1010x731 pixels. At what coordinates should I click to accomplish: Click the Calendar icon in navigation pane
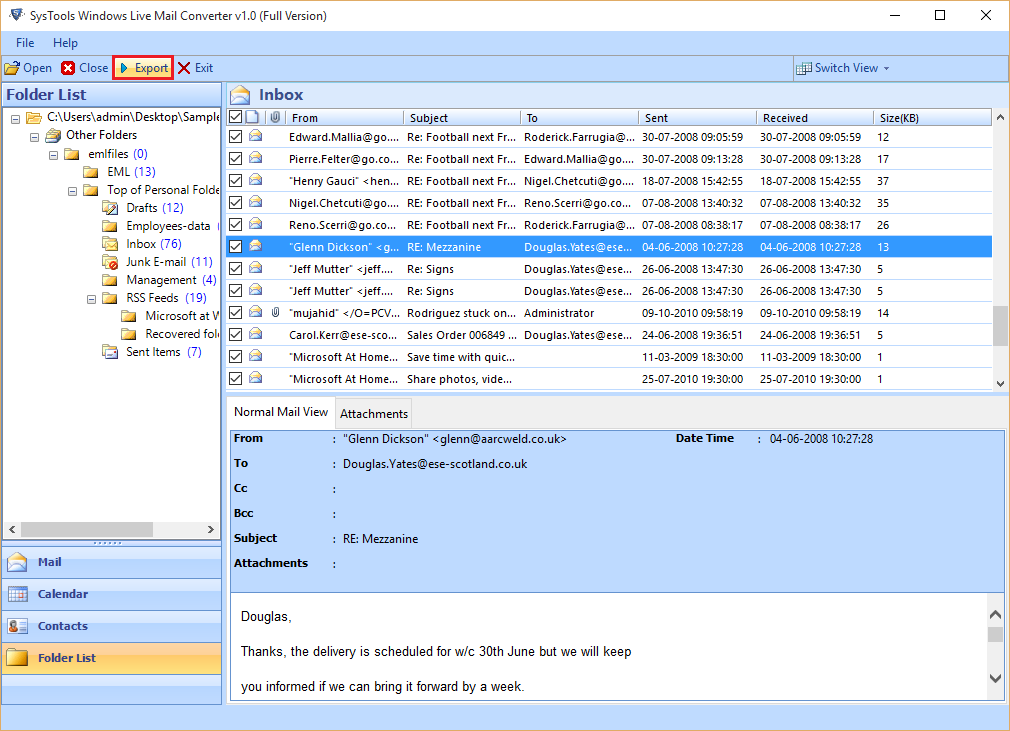pyautogui.click(x=17, y=594)
